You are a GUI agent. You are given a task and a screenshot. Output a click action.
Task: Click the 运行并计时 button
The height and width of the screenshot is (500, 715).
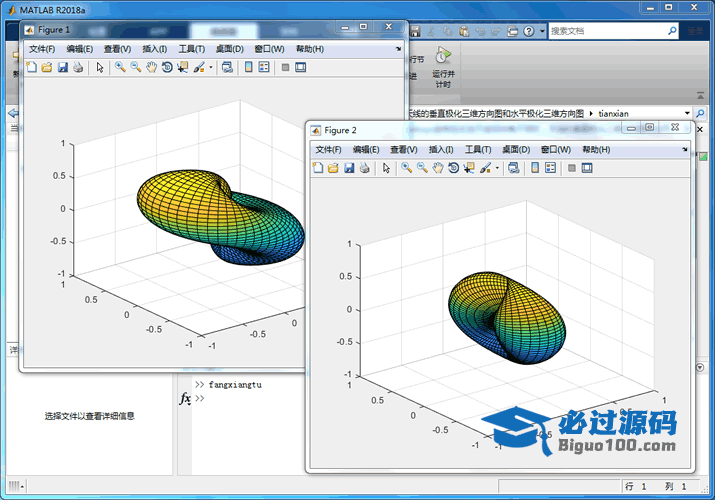pyautogui.click(x=443, y=66)
